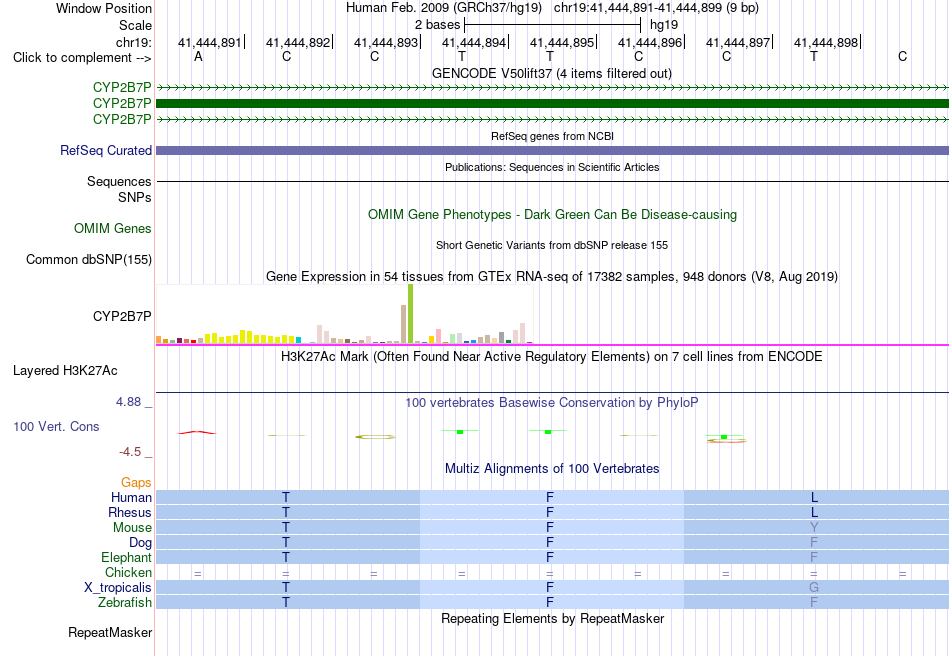
Task: Click the Chicken species label
Action: [x=128, y=572]
